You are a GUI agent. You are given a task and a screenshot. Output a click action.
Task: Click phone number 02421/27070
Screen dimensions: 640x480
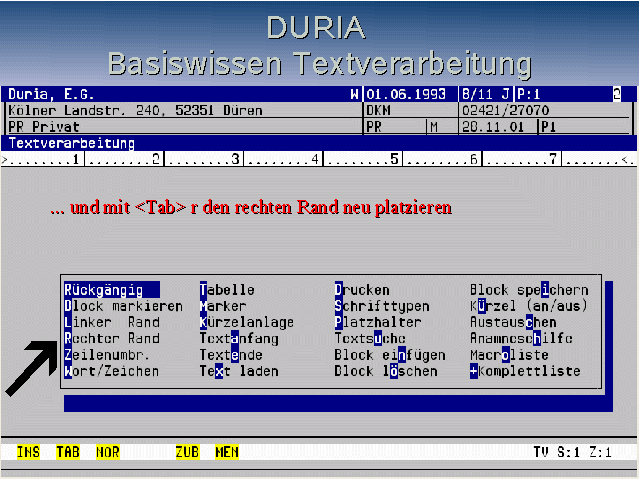coord(505,111)
